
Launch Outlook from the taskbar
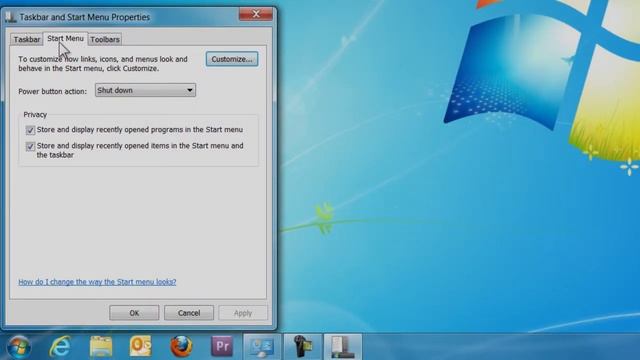(140, 346)
